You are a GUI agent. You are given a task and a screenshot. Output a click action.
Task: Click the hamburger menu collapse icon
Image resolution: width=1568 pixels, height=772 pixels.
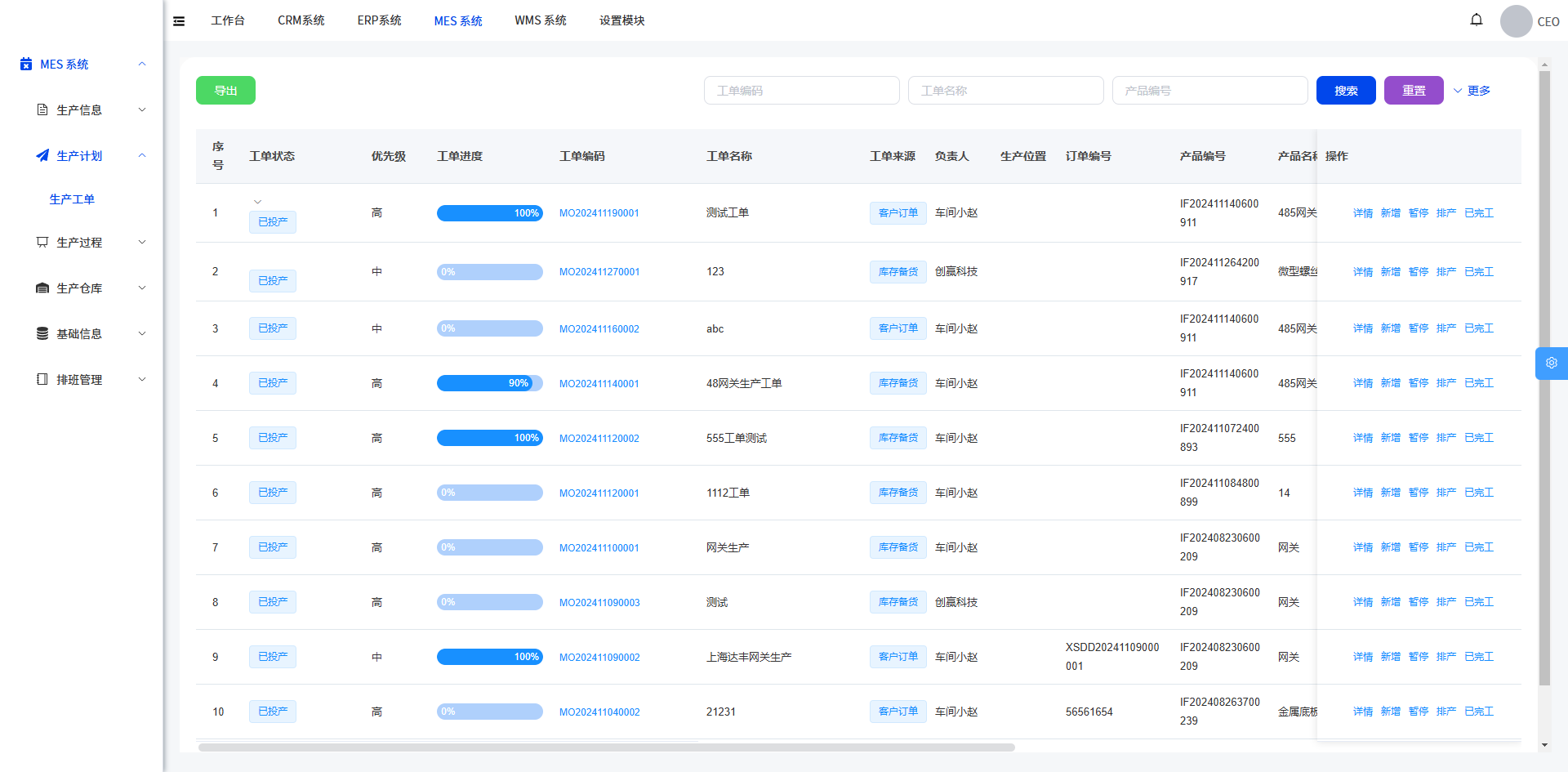coord(179,21)
